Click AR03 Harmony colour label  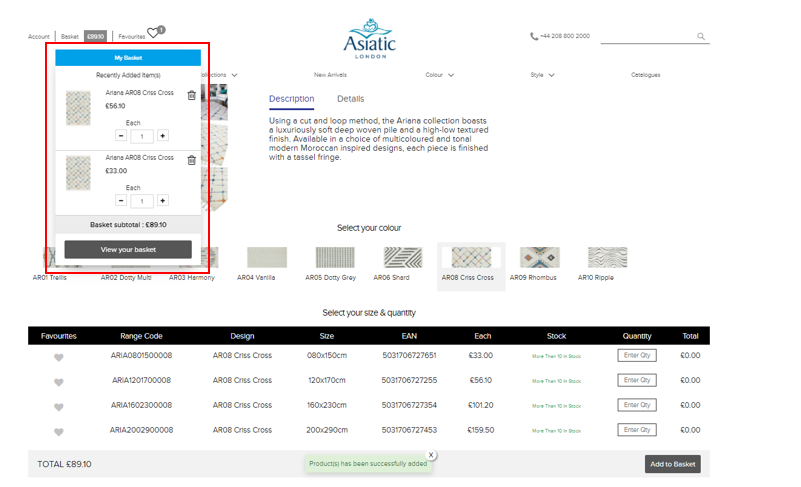coord(192,277)
